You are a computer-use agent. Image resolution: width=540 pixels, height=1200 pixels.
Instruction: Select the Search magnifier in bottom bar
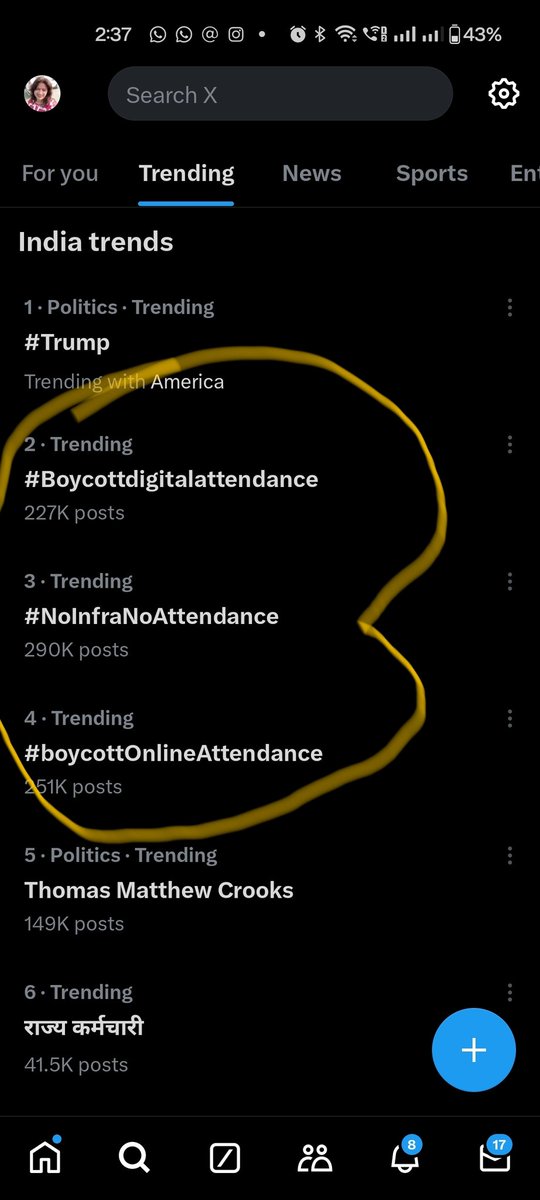[133, 1157]
